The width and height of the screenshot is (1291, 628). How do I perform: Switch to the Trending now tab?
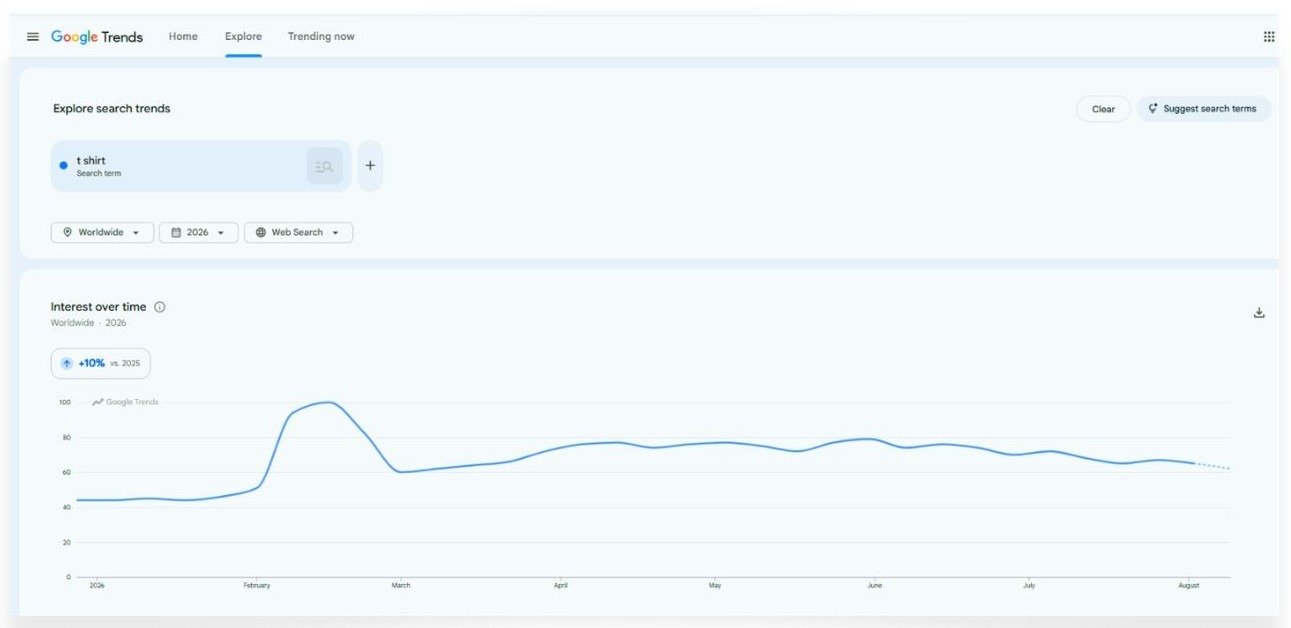tap(321, 37)
